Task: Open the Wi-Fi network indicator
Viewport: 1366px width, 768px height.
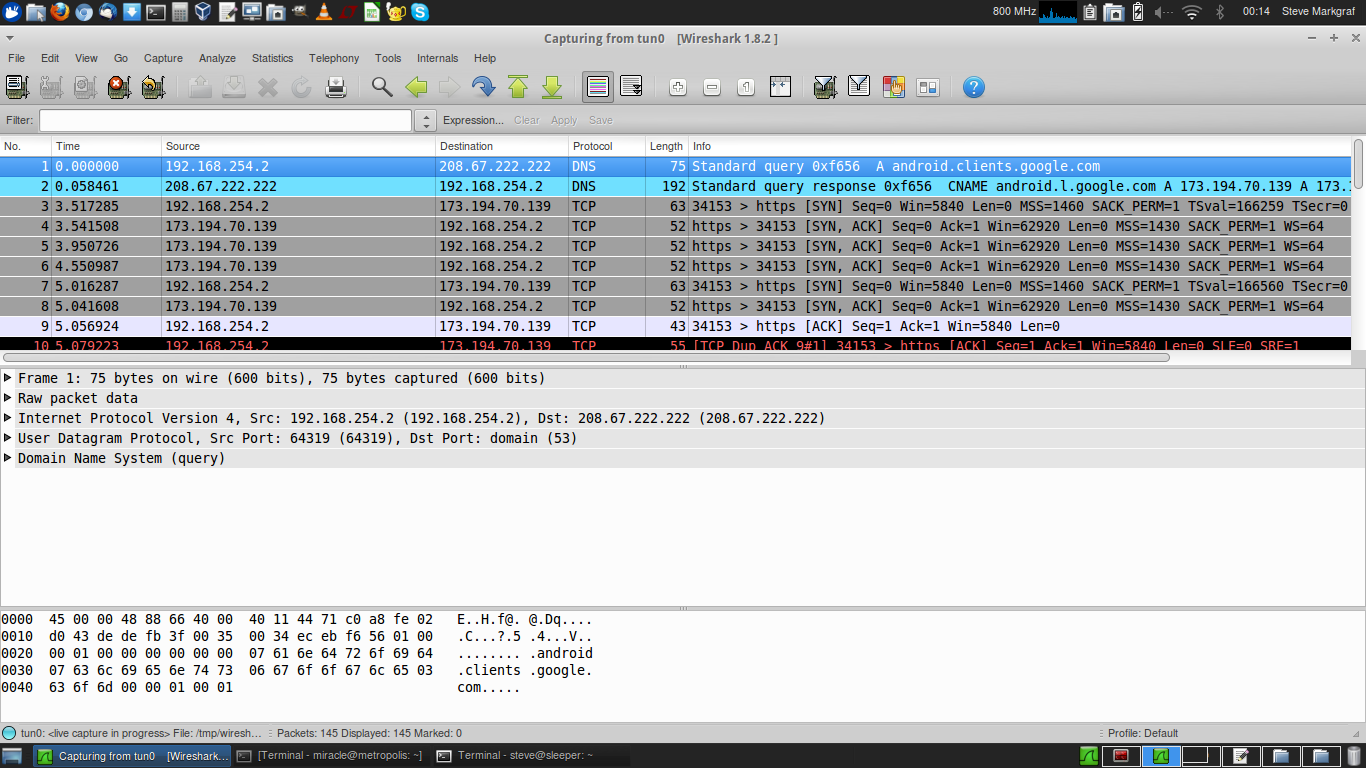Action: coord(1191,12)
